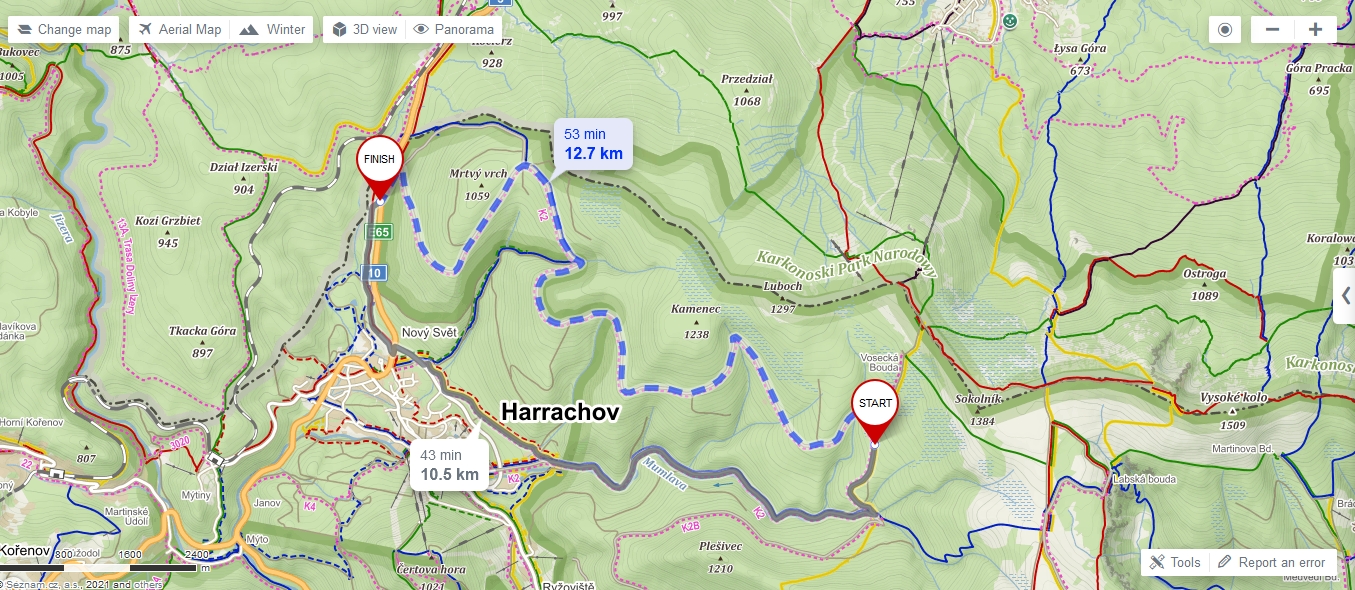
Task: Select the FINISH route marker
Action: [379, 168]
